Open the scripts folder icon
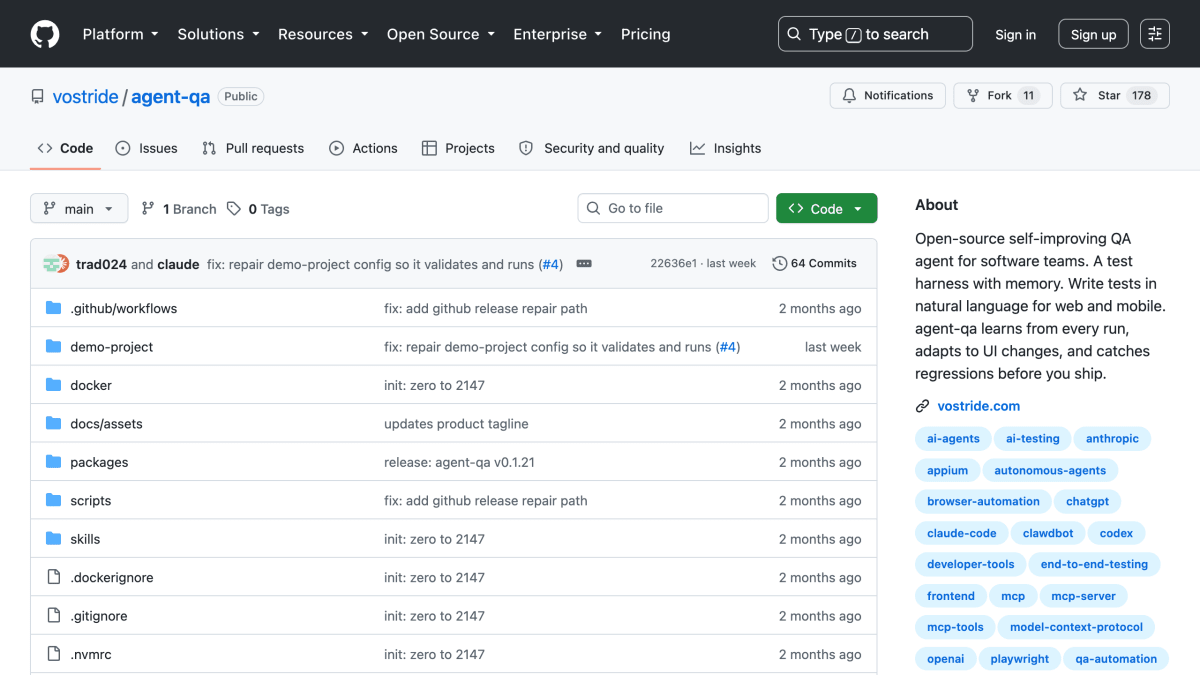The width and height of the screenshot is (1200, 675). 54,501
